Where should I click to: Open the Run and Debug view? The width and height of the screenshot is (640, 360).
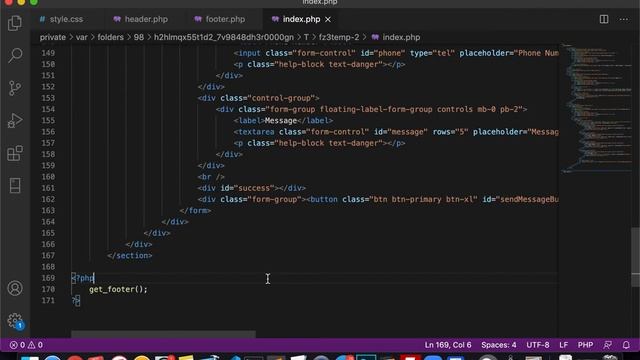click(15, 120)
